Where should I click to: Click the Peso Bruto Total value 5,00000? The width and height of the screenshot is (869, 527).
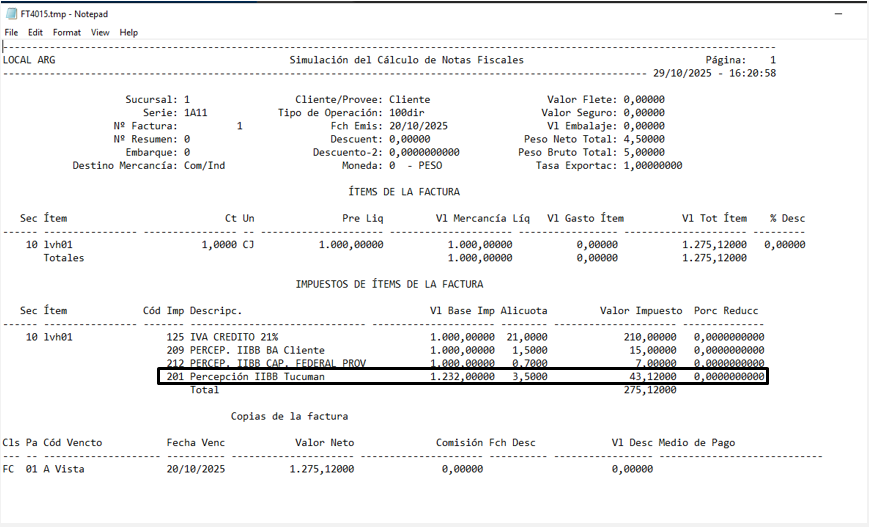[x=644, y=152]
